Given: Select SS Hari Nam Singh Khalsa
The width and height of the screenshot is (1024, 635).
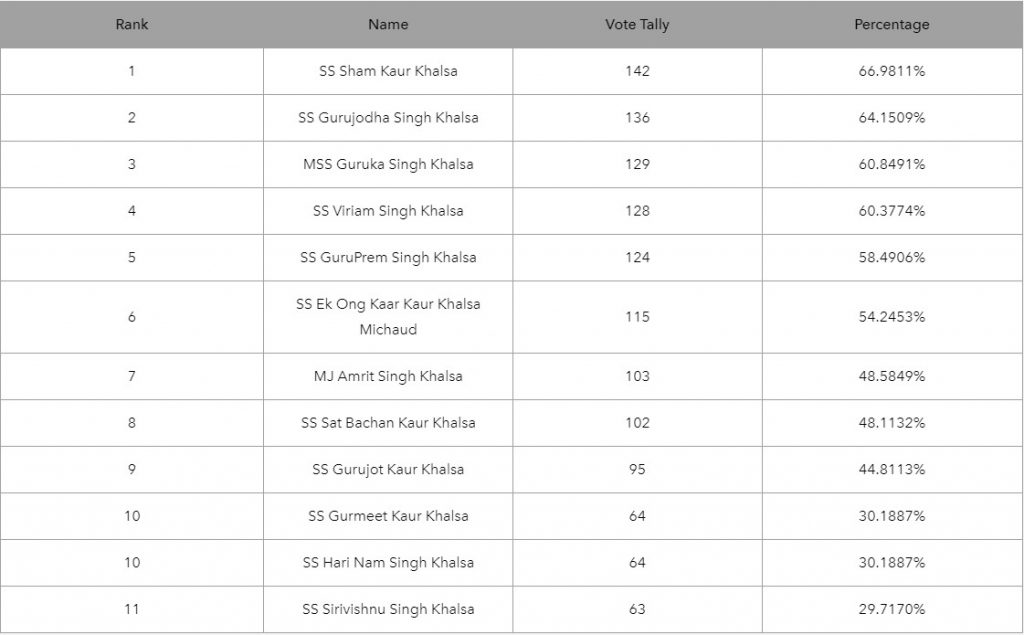Looking at the screenshot, I should 388,562.
